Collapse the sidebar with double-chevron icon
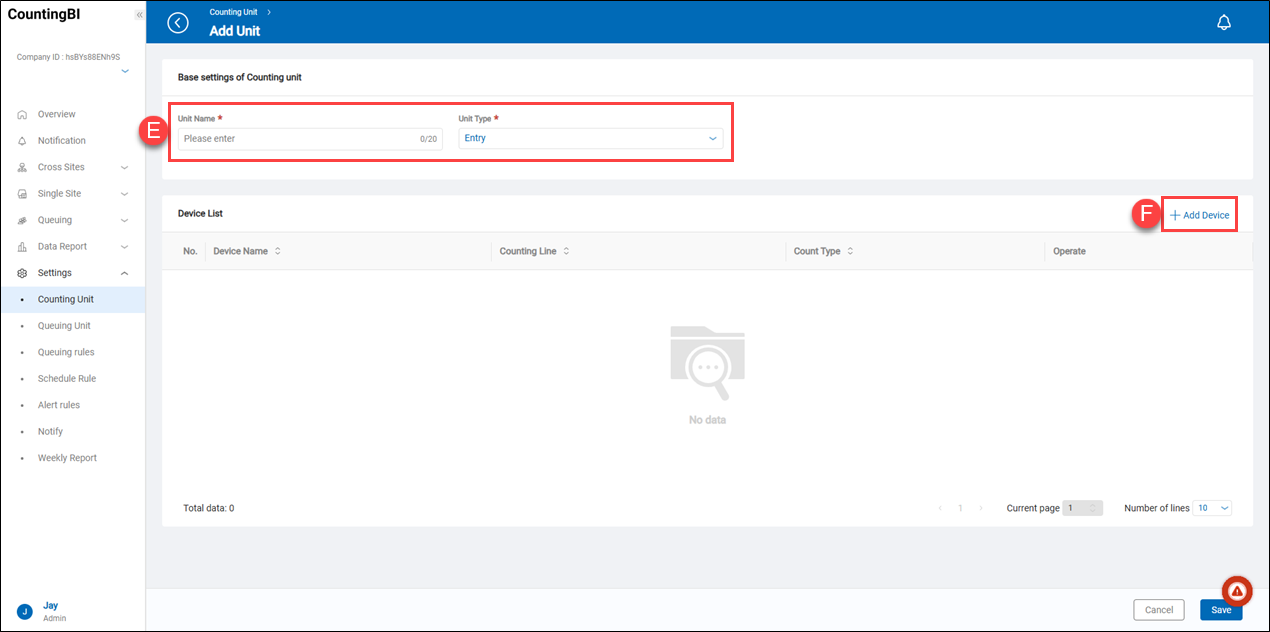This screenshot has width=1270, height=632. [x=139, y=15]
